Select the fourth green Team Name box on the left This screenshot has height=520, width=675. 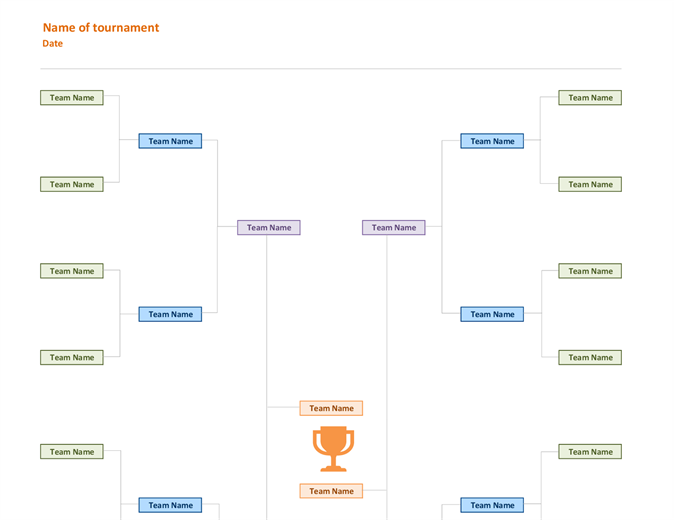pos(72,357)
